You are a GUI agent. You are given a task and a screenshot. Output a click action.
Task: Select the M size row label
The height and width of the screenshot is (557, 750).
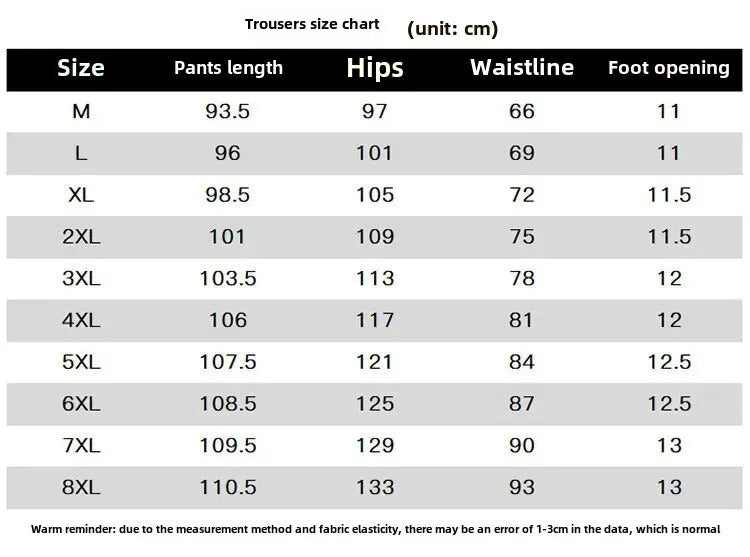[81, 111]
